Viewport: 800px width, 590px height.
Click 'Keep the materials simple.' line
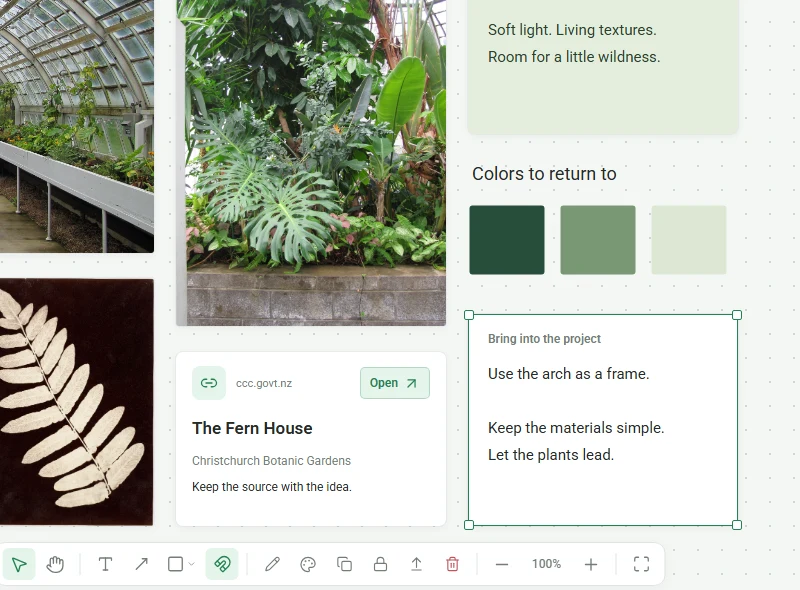(x=576, y=428)
